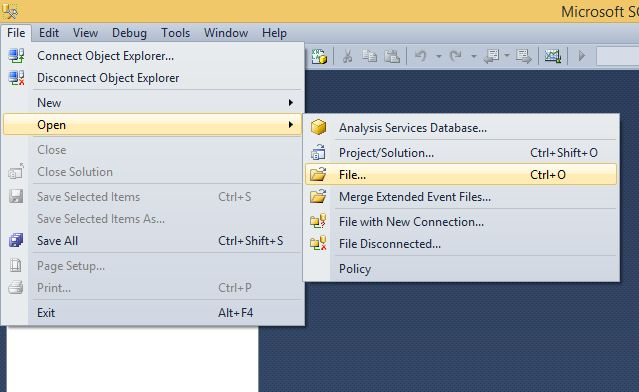
Task: Click the Ctrl+Shift+O shortcut text
Action: pos(564,153)
